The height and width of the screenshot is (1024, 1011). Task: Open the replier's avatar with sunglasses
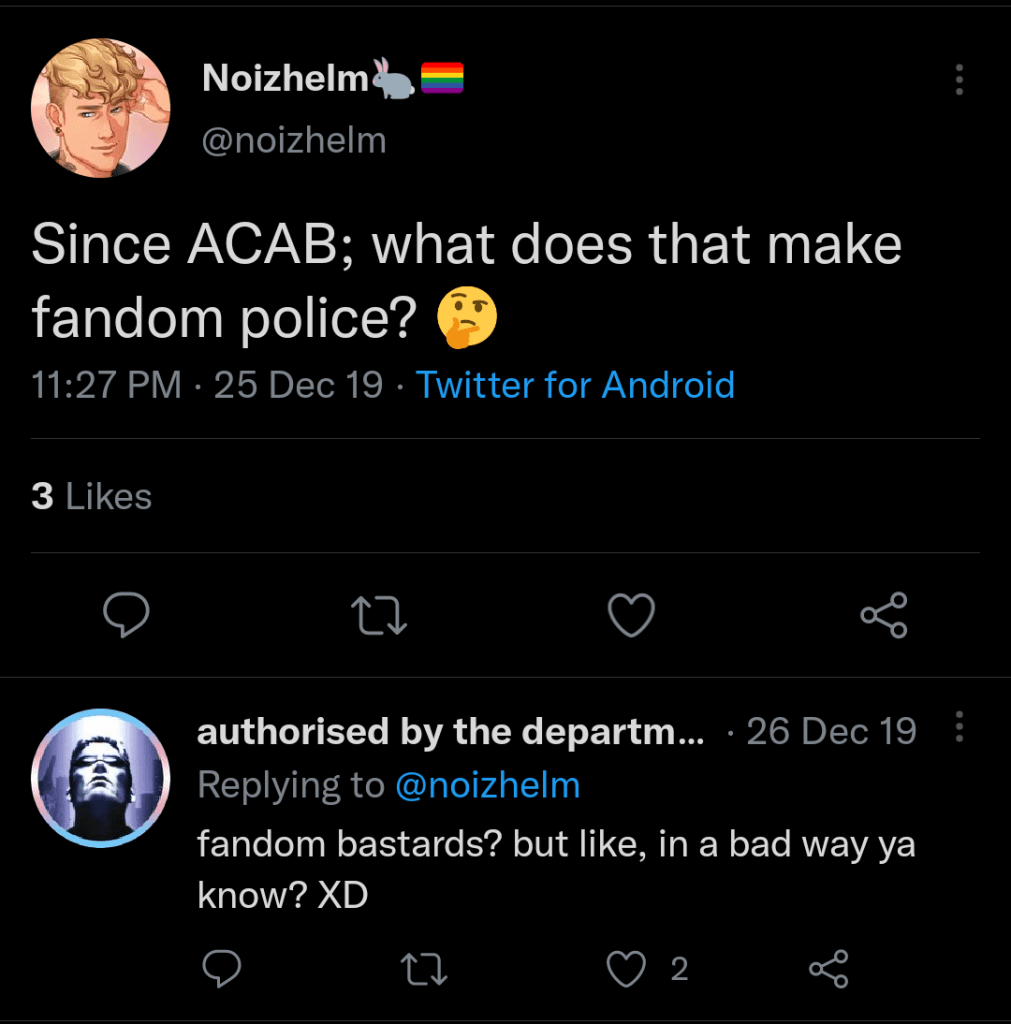(x=100, y=778)
